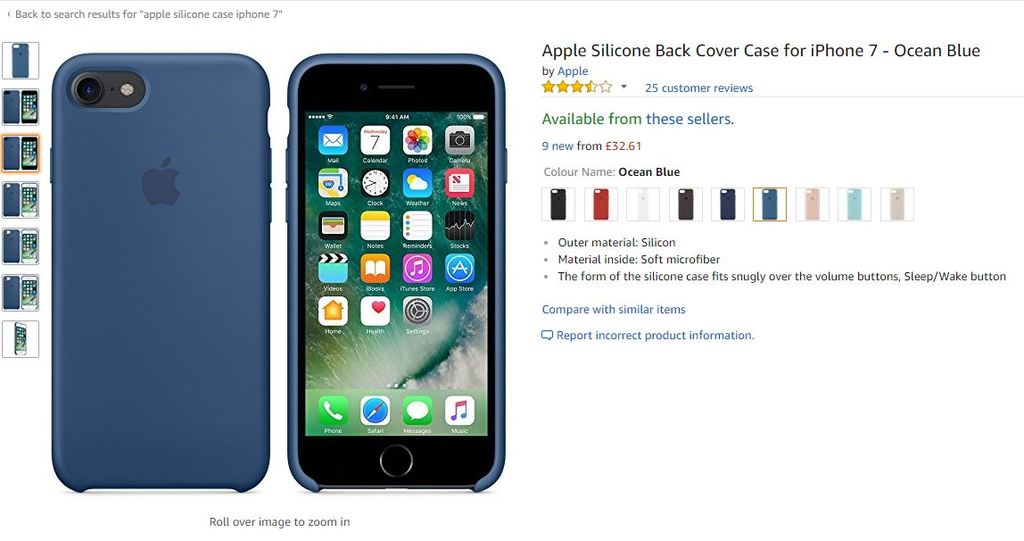The width and height of the screenshot is (1024, 541).
Task: Pick the midnight blue case colour
Action: point(728,205)
